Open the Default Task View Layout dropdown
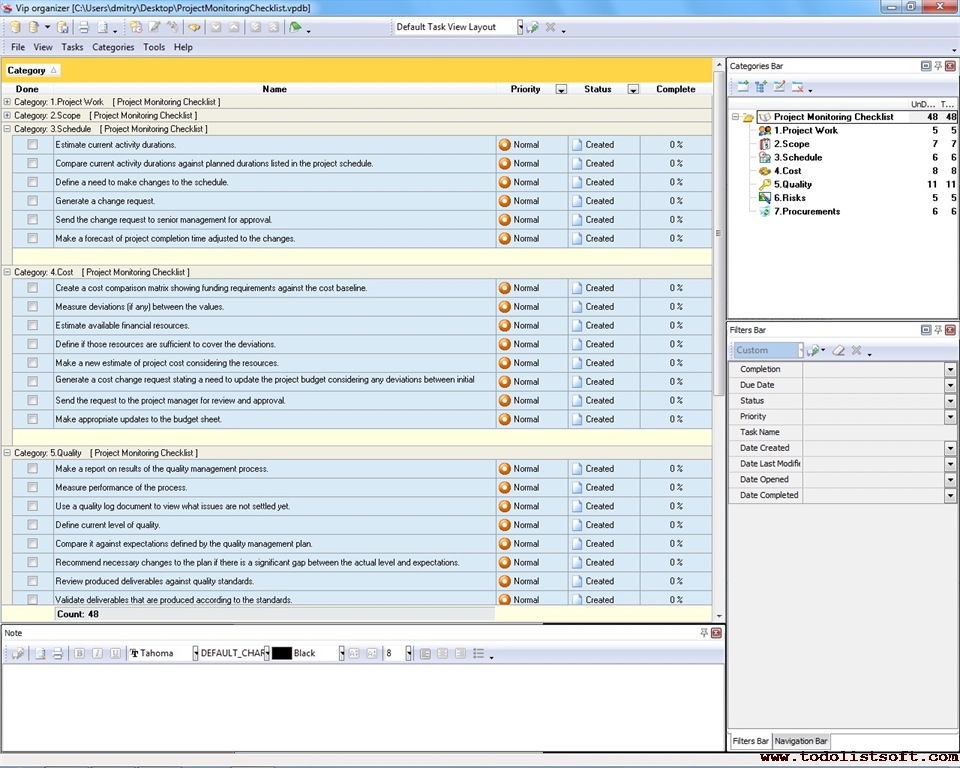This screenshot has height=768, width=960. point(520,27)
